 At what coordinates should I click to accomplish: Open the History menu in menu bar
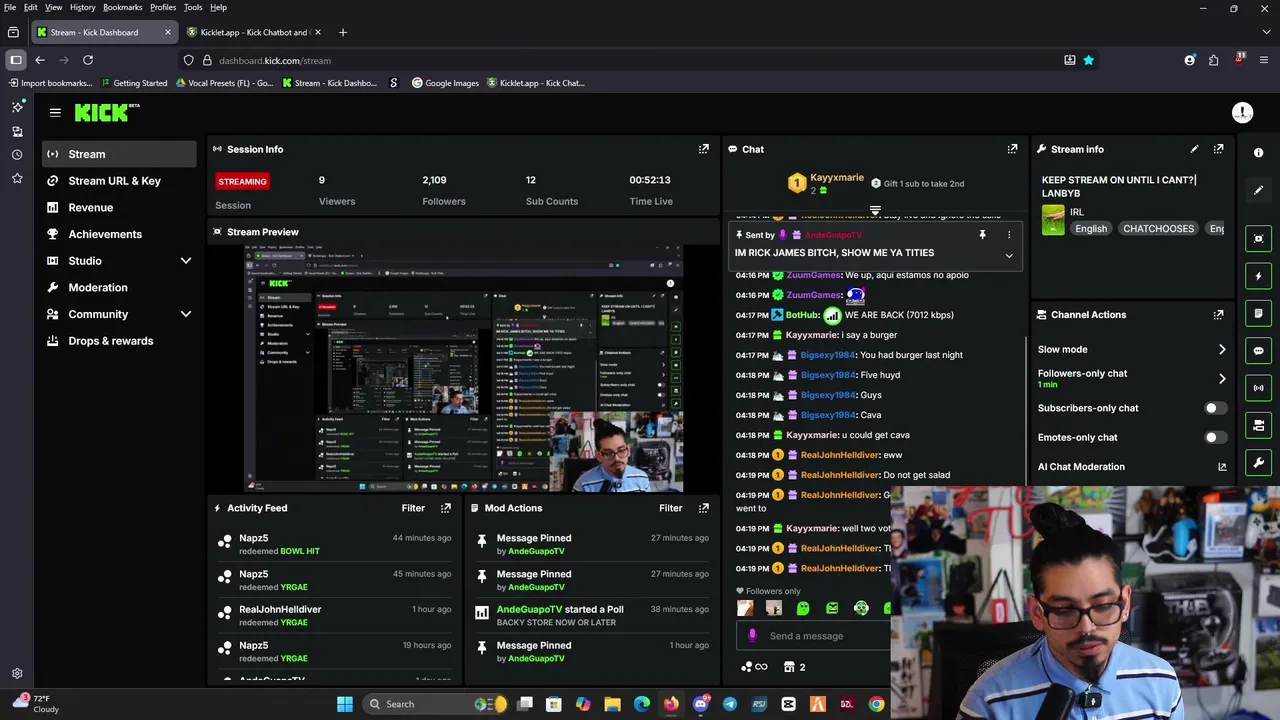tap(82, 7)
